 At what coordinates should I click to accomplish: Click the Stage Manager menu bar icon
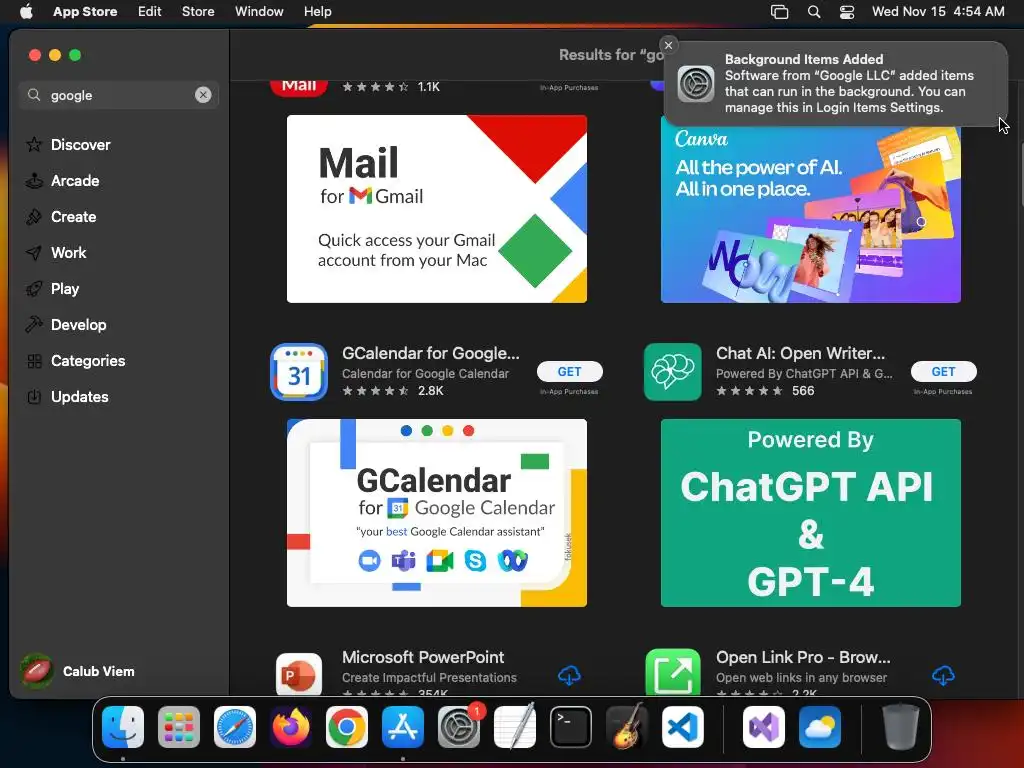coord(780,12)
